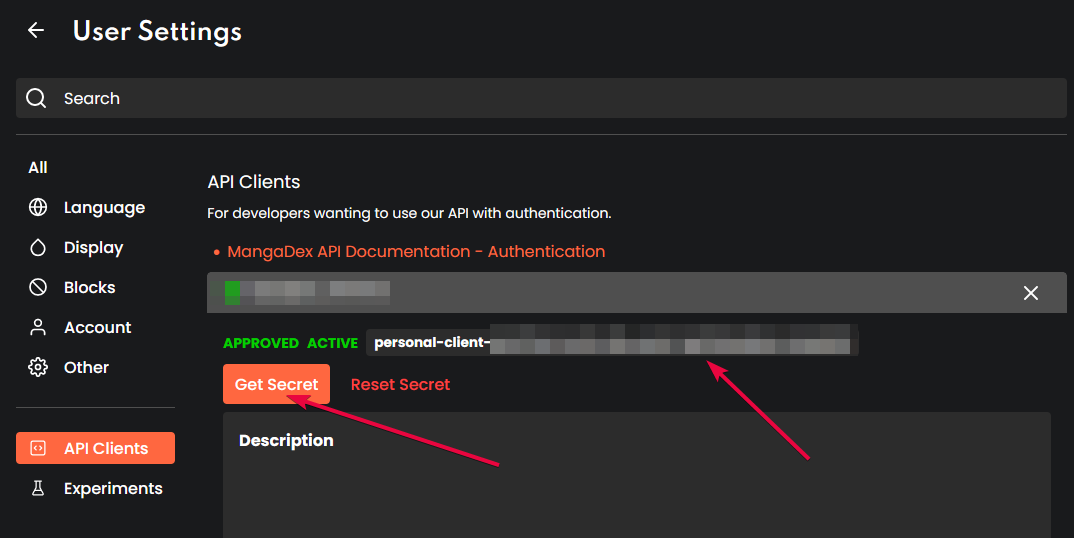The height and width of the screenshot is (538, 1074).
Task: Open the Account settings section
Action: coord(95,327)
